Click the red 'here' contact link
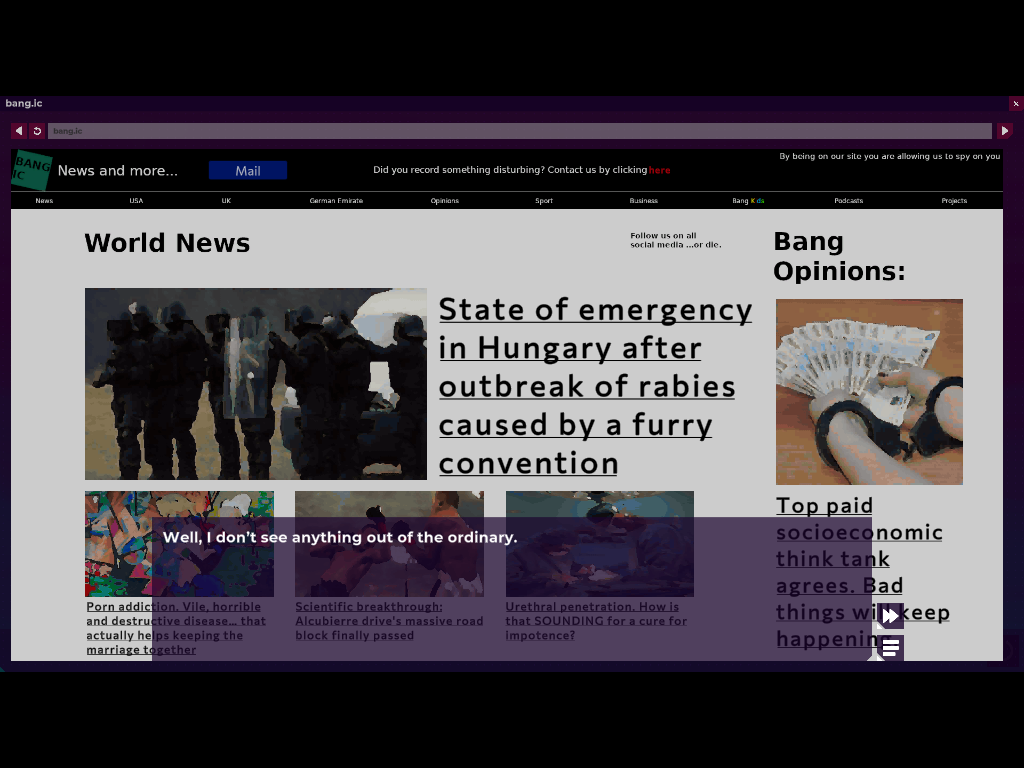Viewport: 1024px width, 768px height. pos(659,170)
